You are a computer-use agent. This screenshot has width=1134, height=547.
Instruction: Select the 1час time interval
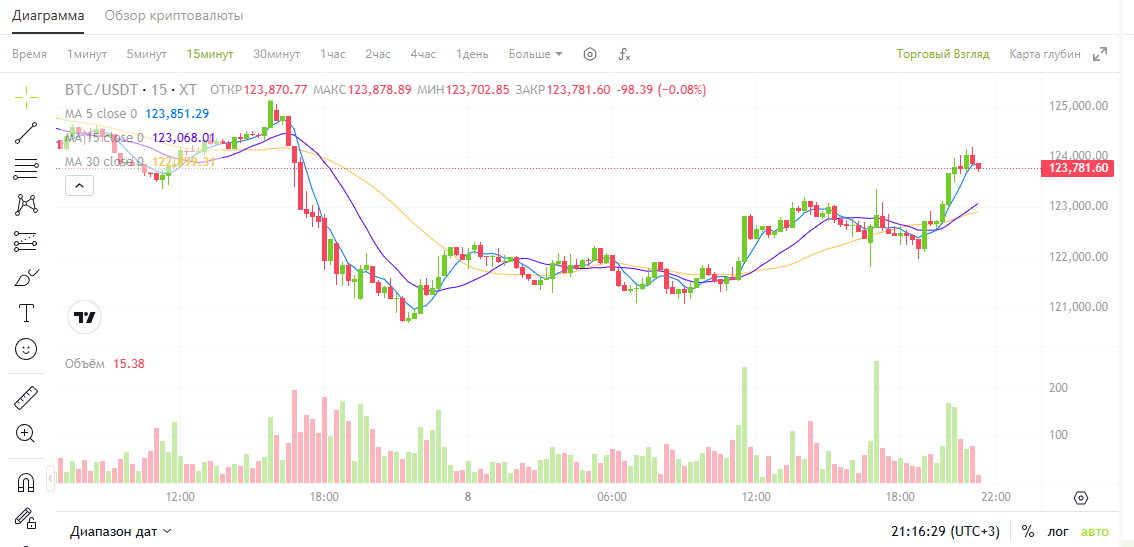333,54
